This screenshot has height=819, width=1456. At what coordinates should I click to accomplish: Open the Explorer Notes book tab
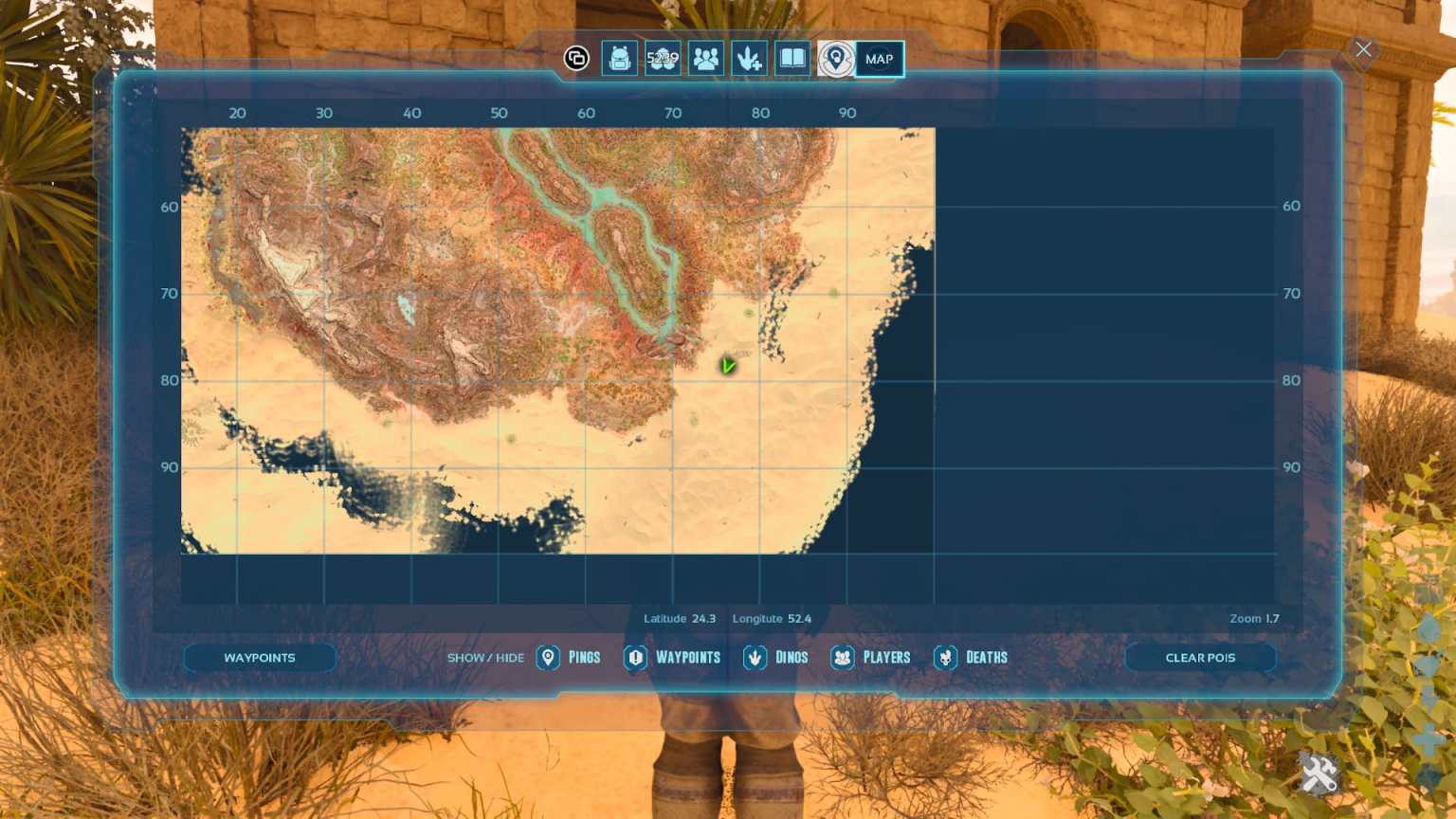pos(792,58)
